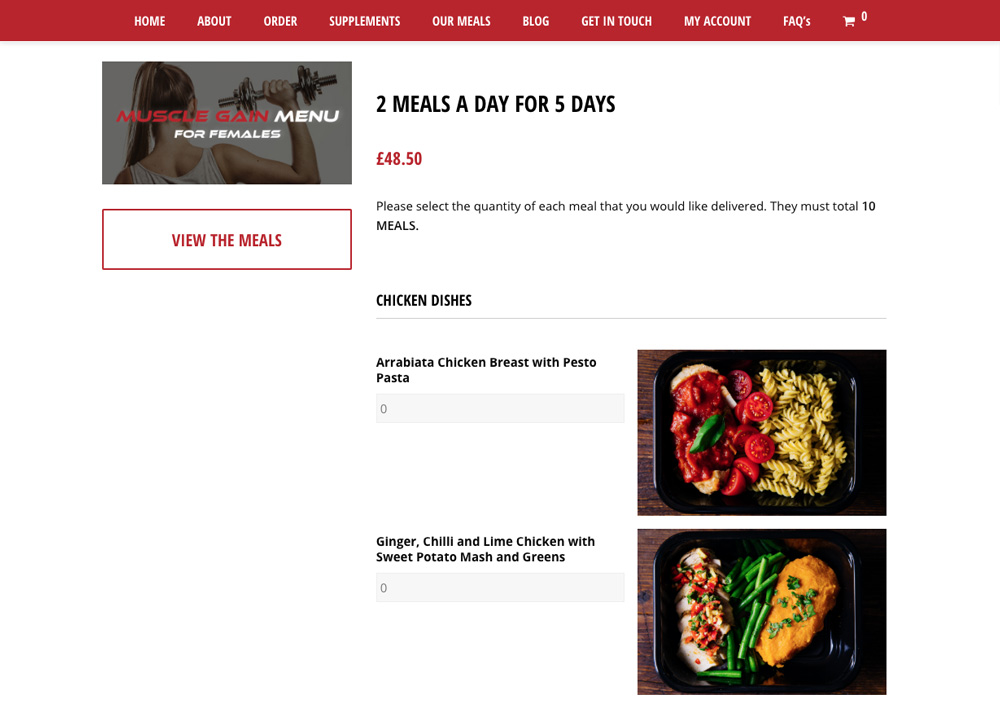The height and width of the screenshot is (701, 1000).
Task: Open the Arrabiata Chicken pasta photo
Action: (761, 432)
